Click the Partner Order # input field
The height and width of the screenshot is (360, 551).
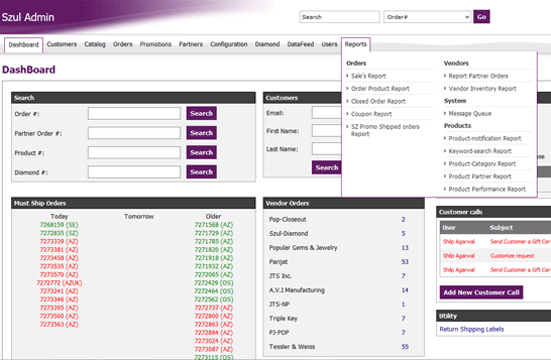coord(134,133)
